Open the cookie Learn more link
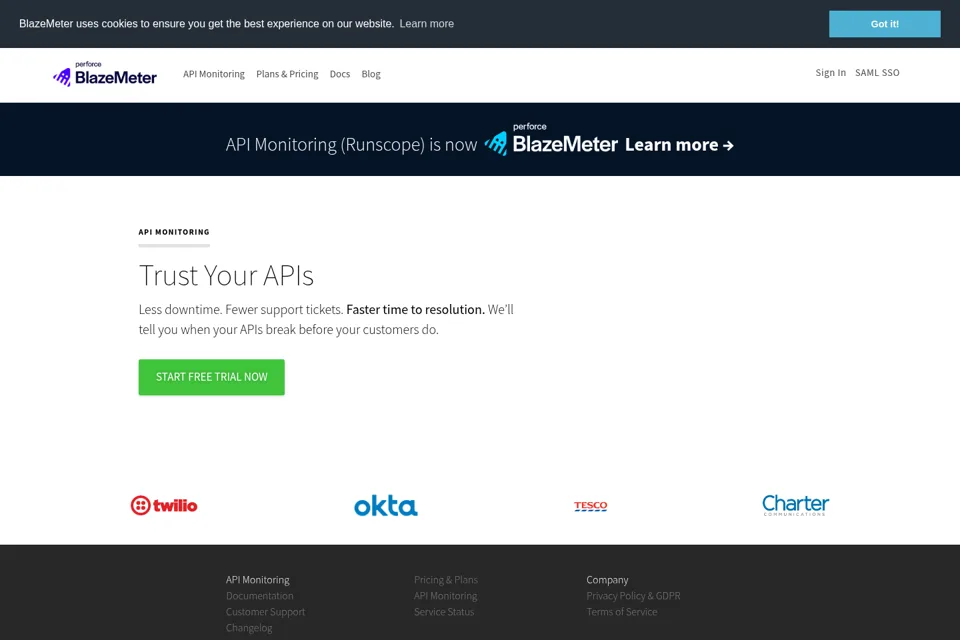The image size is (960, 640). [427, 24]
